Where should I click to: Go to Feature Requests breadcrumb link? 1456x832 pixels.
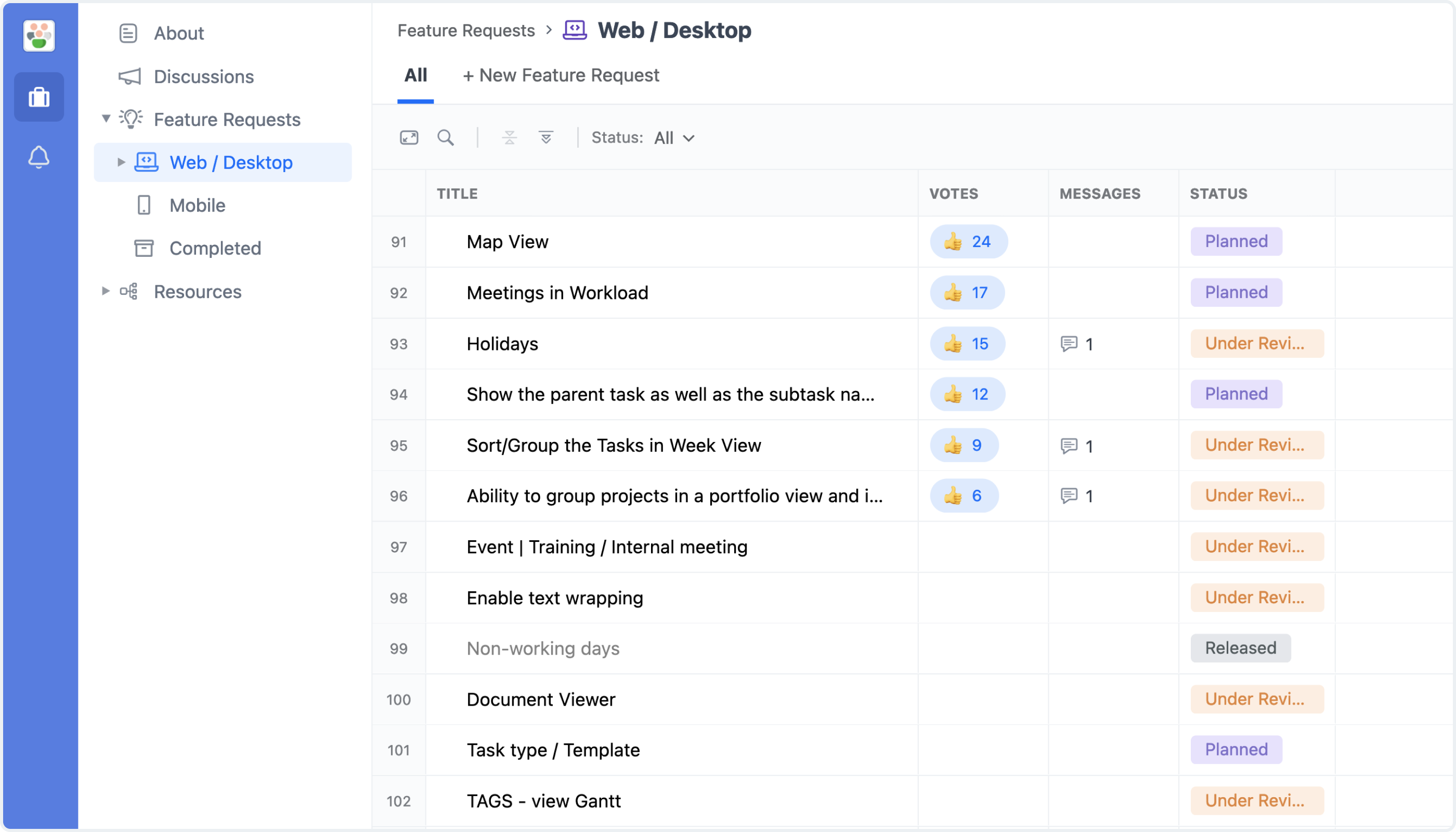466,30
